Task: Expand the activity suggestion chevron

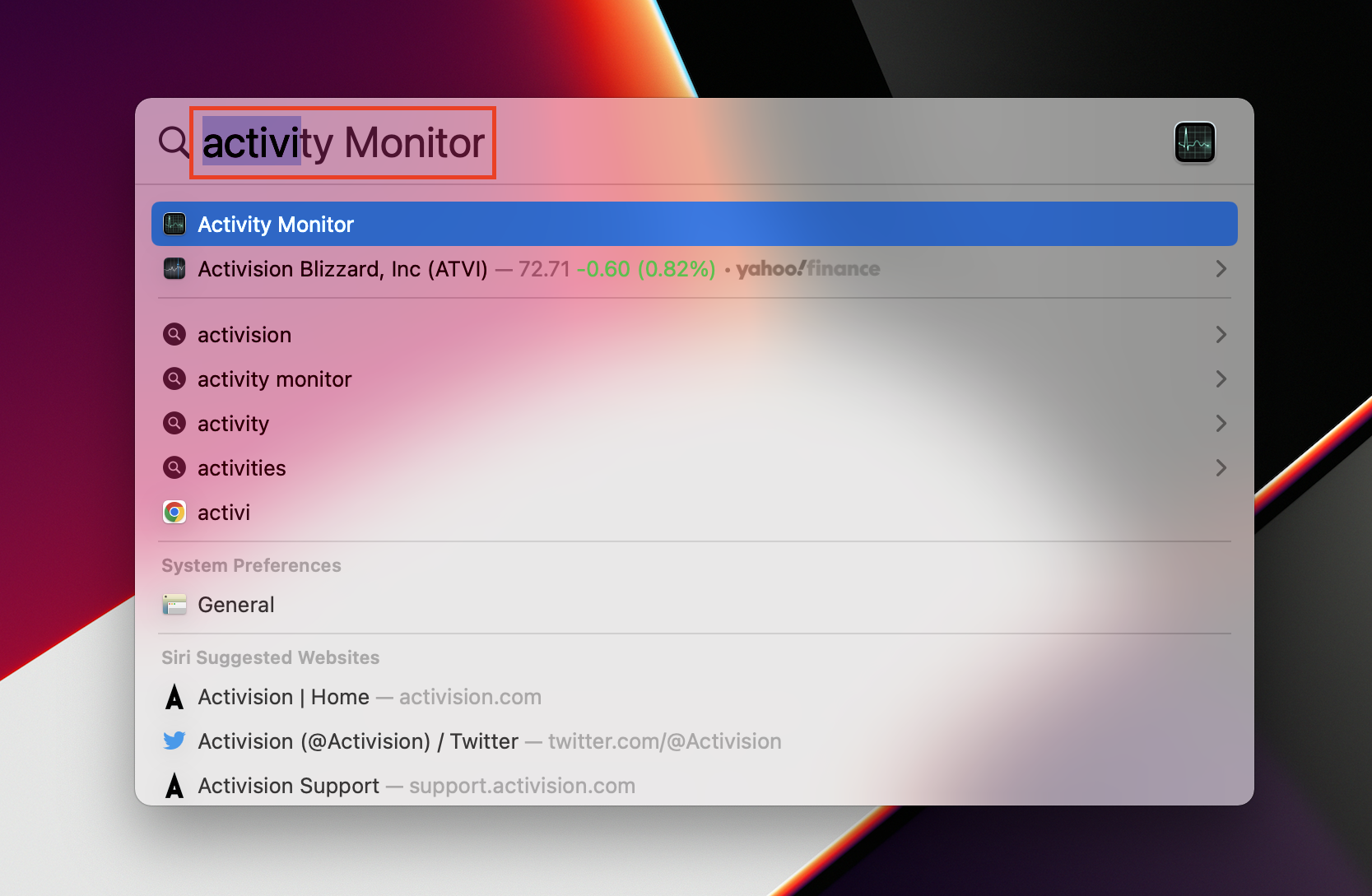Action: pyautogui.click(x=1221, y=423)
